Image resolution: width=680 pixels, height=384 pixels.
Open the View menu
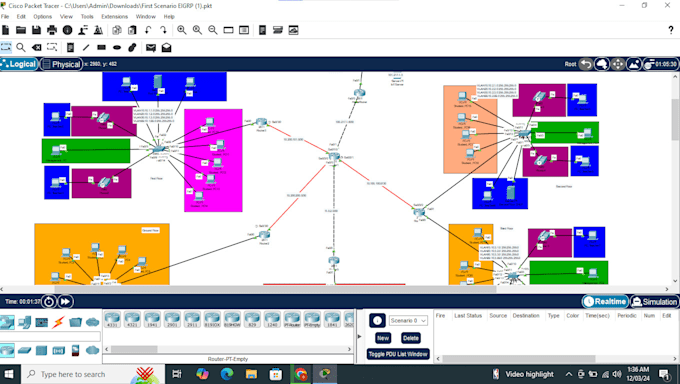66,16
